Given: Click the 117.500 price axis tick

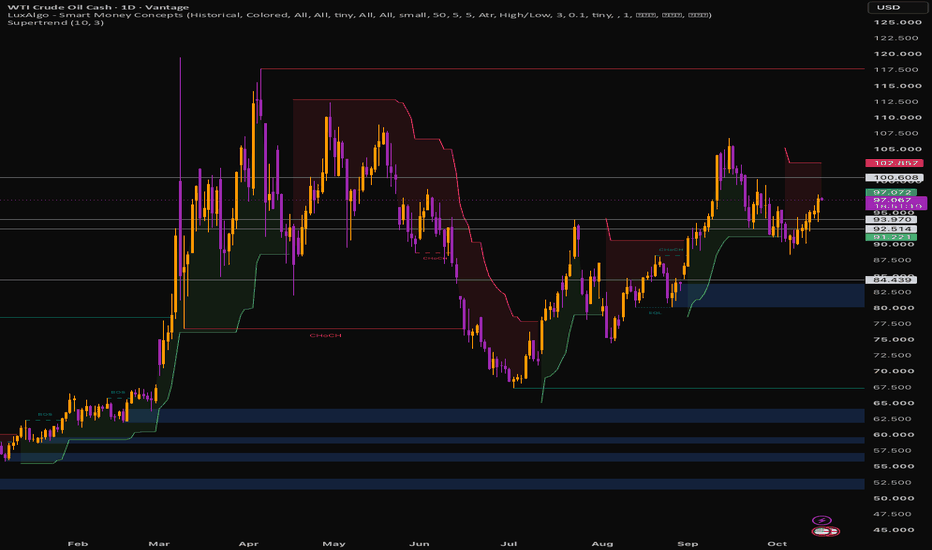Looking at the screenshot, I should pyautogui.click(x=897, y=70).
